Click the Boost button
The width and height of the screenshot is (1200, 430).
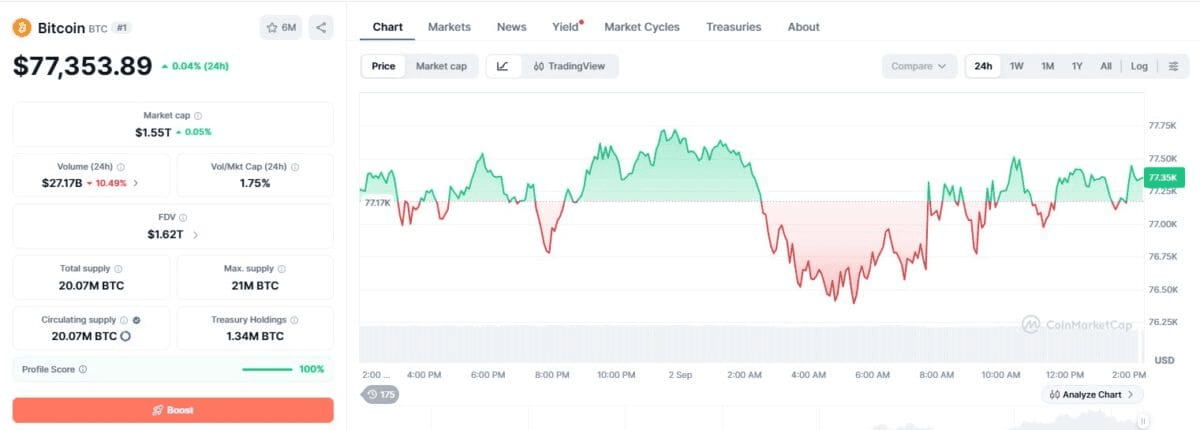pos(173,410)
